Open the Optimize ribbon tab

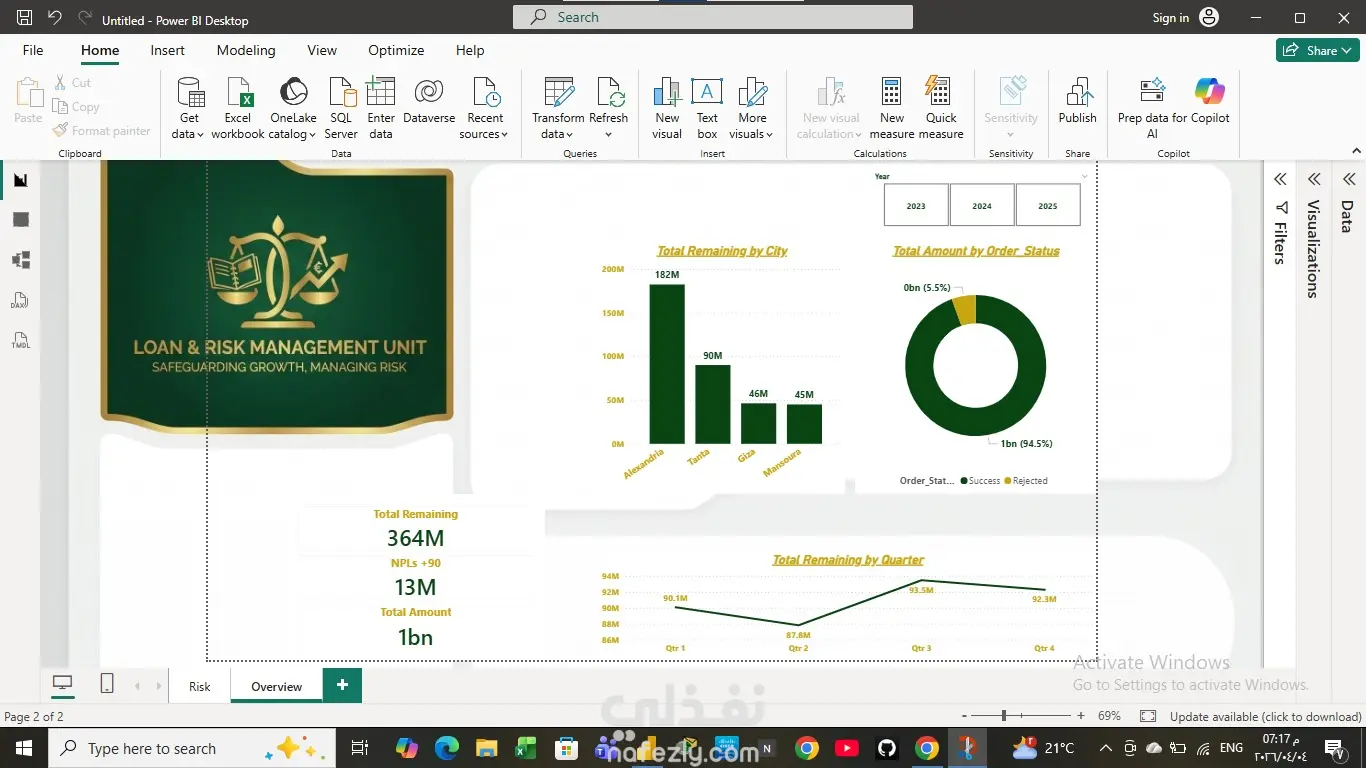[396, 50]
